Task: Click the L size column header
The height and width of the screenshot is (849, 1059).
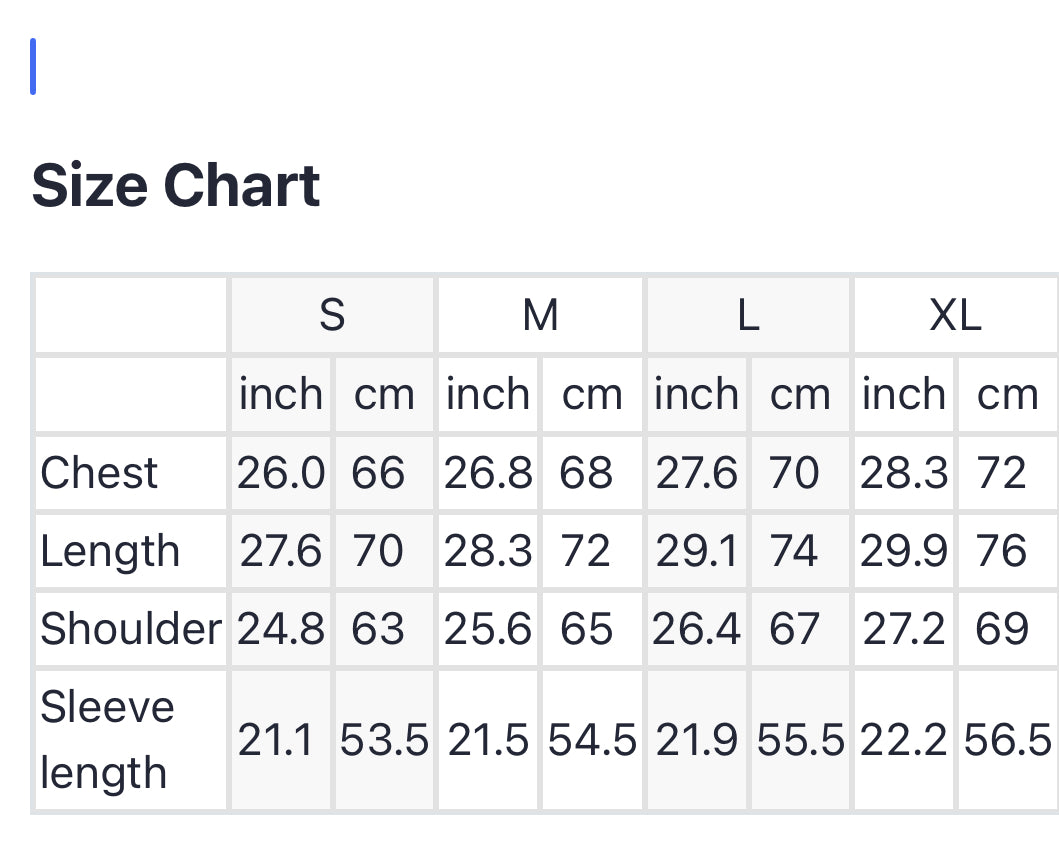Action: 748,315
